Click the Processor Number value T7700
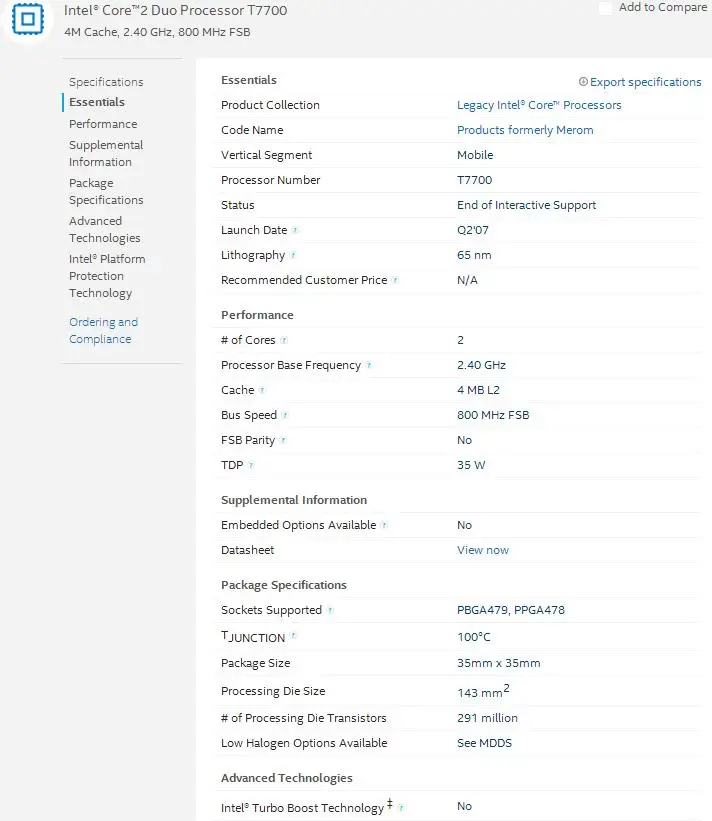712x821 pixels. [x=474, y=180]
